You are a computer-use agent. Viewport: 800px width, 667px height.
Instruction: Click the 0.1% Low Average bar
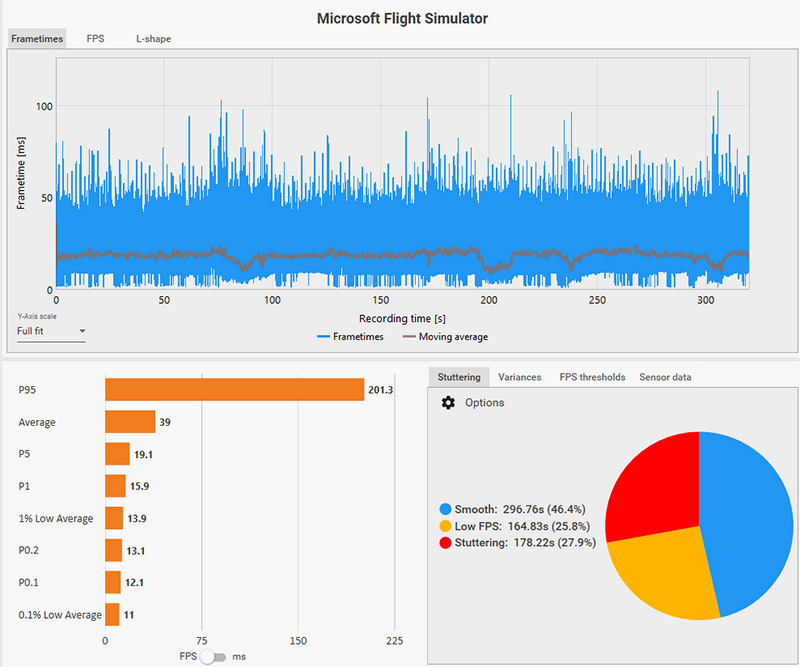coord(112,614)
